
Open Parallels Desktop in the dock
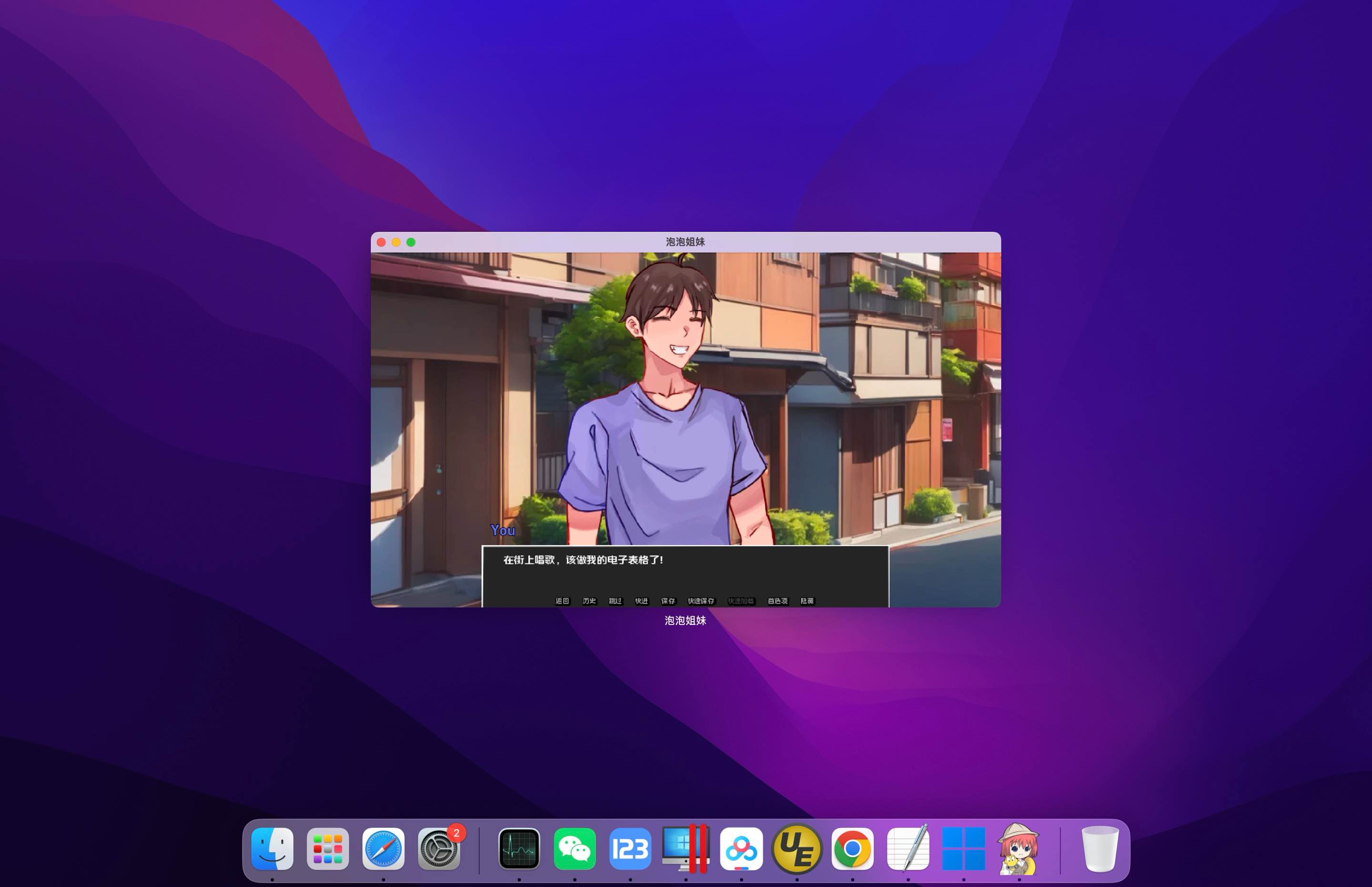pyautogui.click(x=686, y=848)
